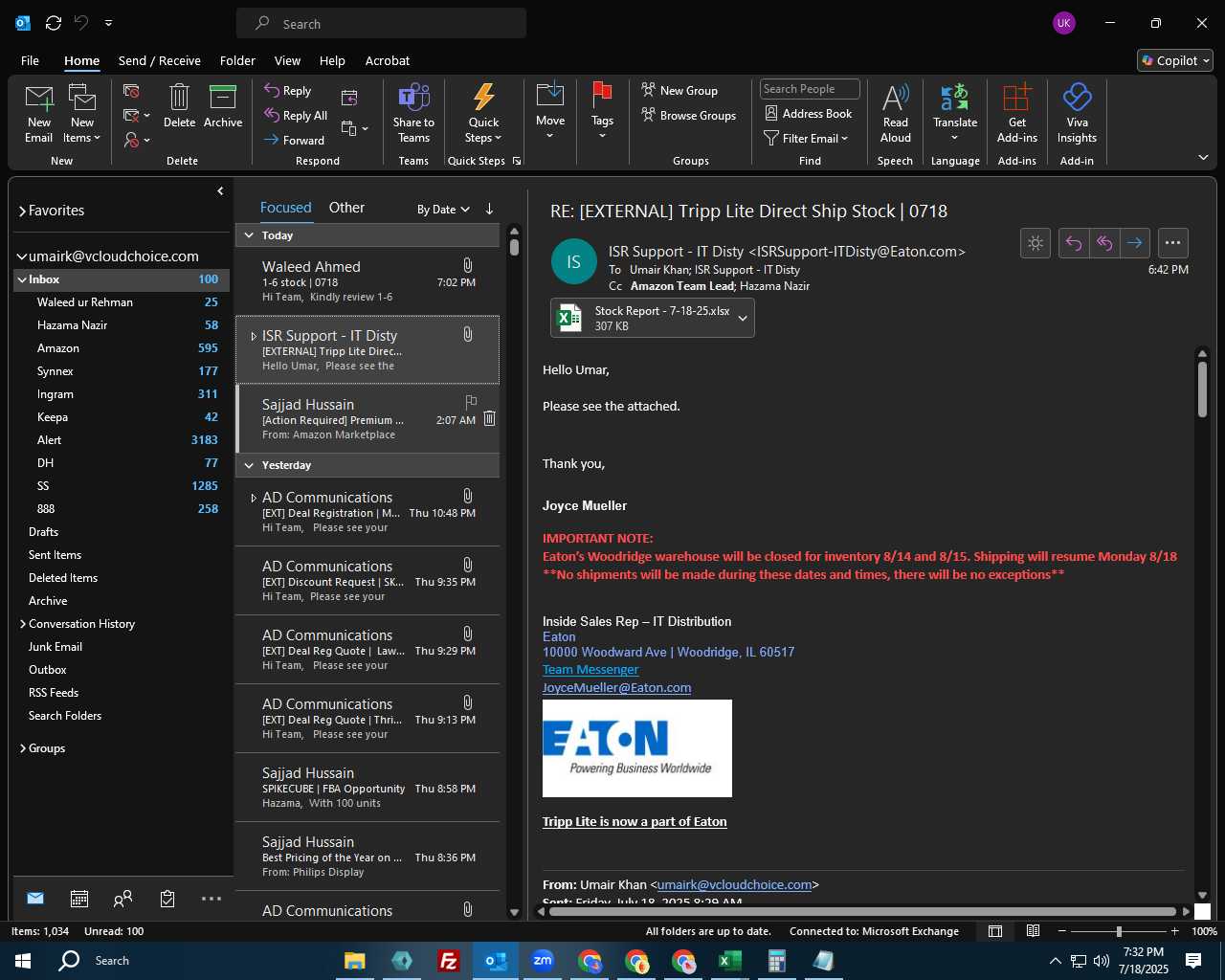Open By Date sort dropdown
The image size is (1225, 980).
[x=443, y=210]
